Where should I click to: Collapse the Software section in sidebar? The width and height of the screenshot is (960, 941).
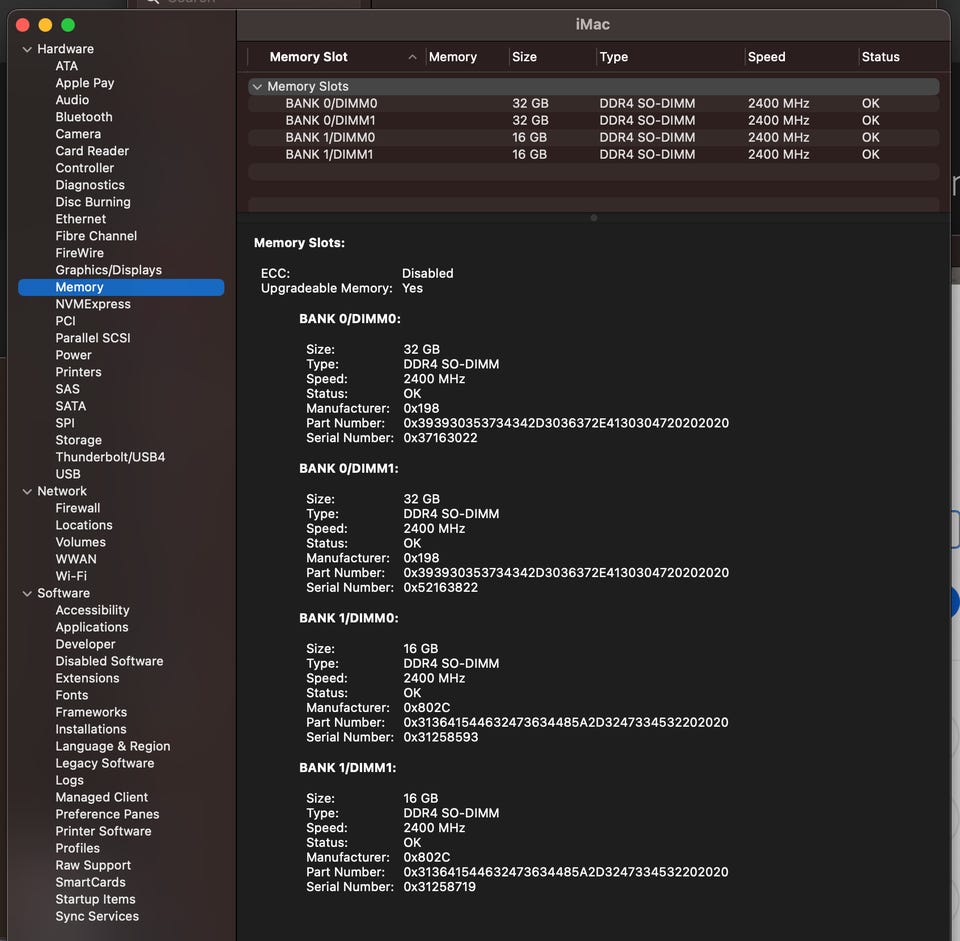(27, 593)
